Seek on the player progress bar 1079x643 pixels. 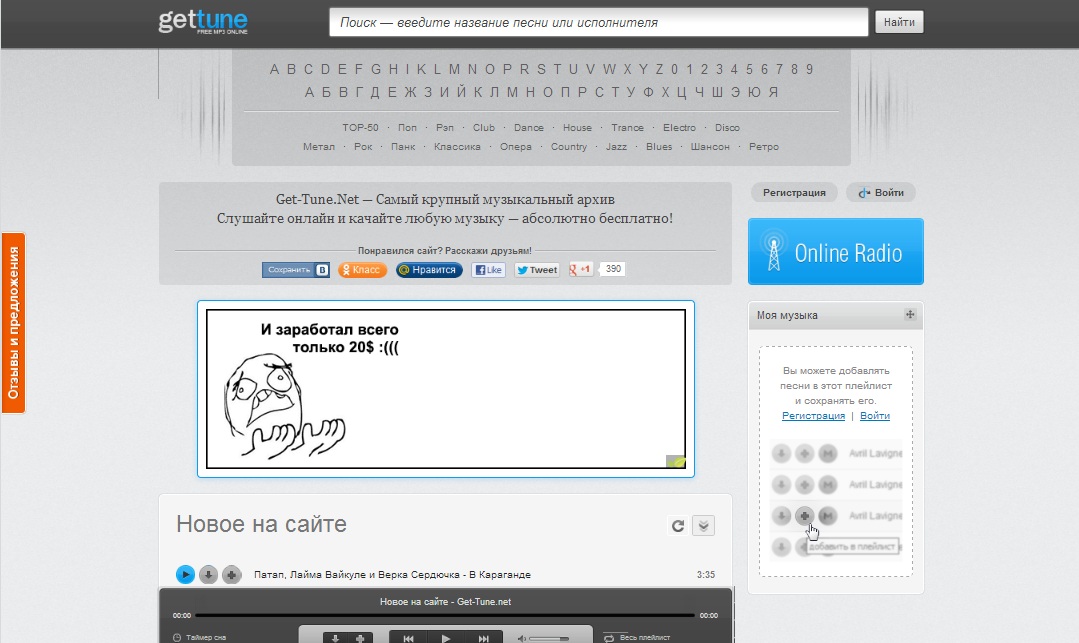coord(446,615)
